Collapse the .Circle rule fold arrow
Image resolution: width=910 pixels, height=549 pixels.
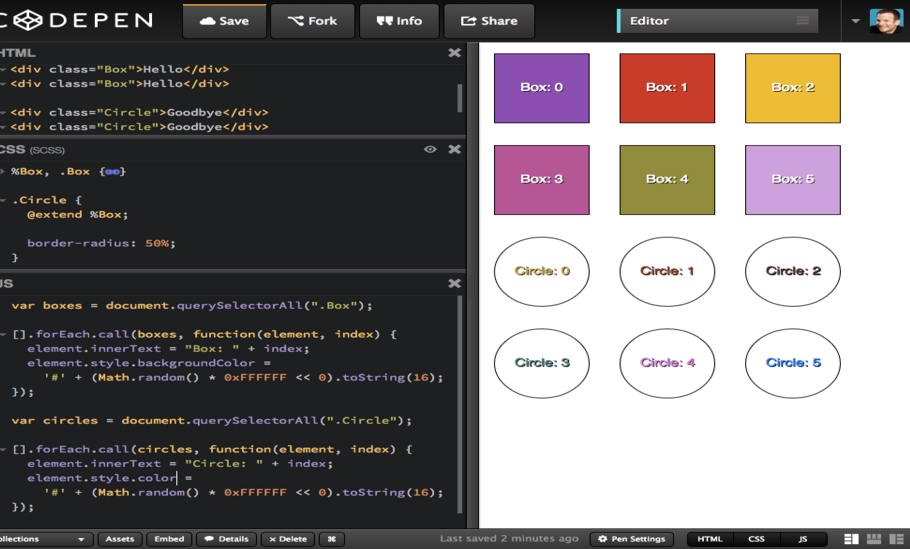click(x=3, y=200)
